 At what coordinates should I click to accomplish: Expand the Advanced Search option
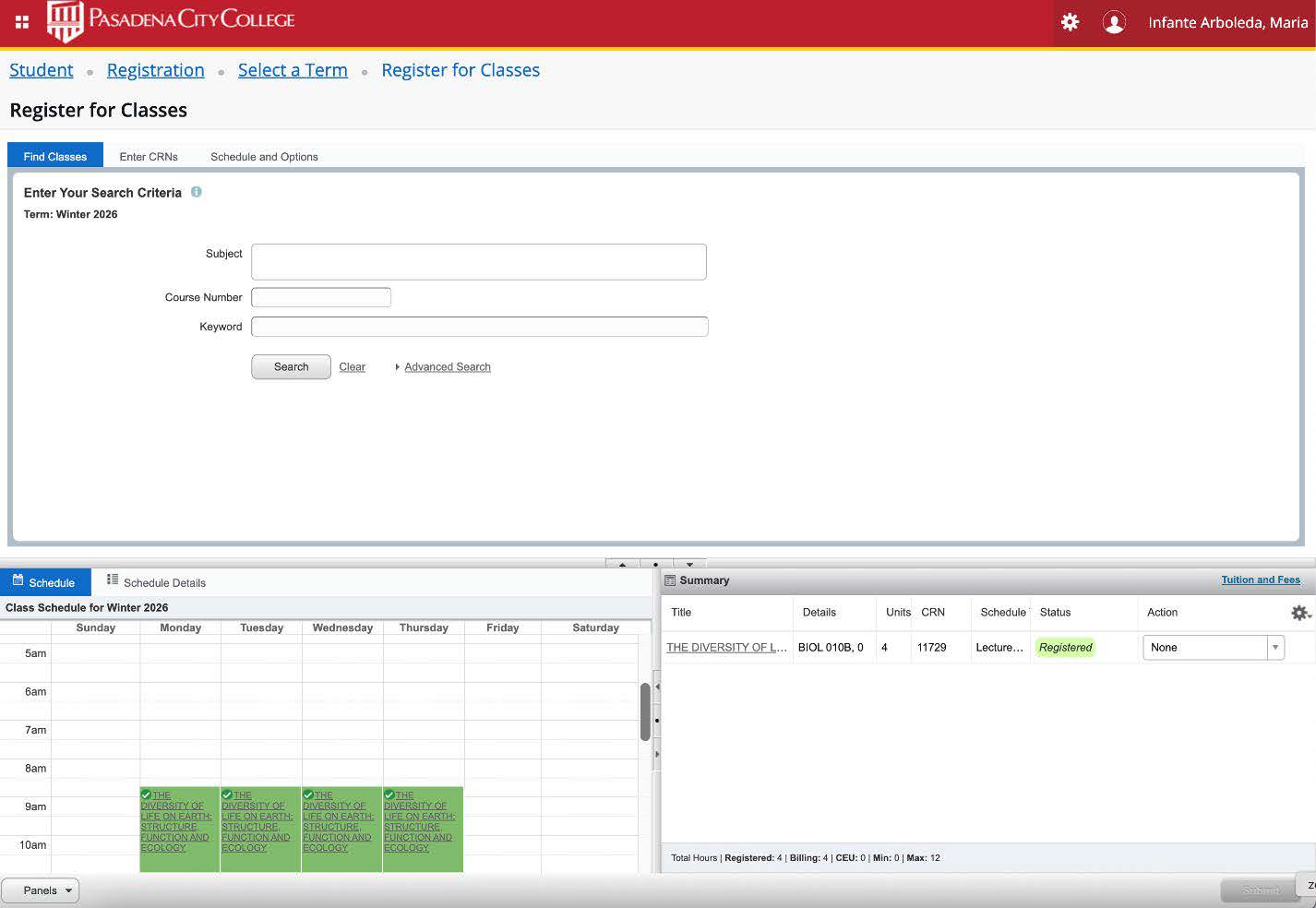pyautogui.click(x=447, y=367)
